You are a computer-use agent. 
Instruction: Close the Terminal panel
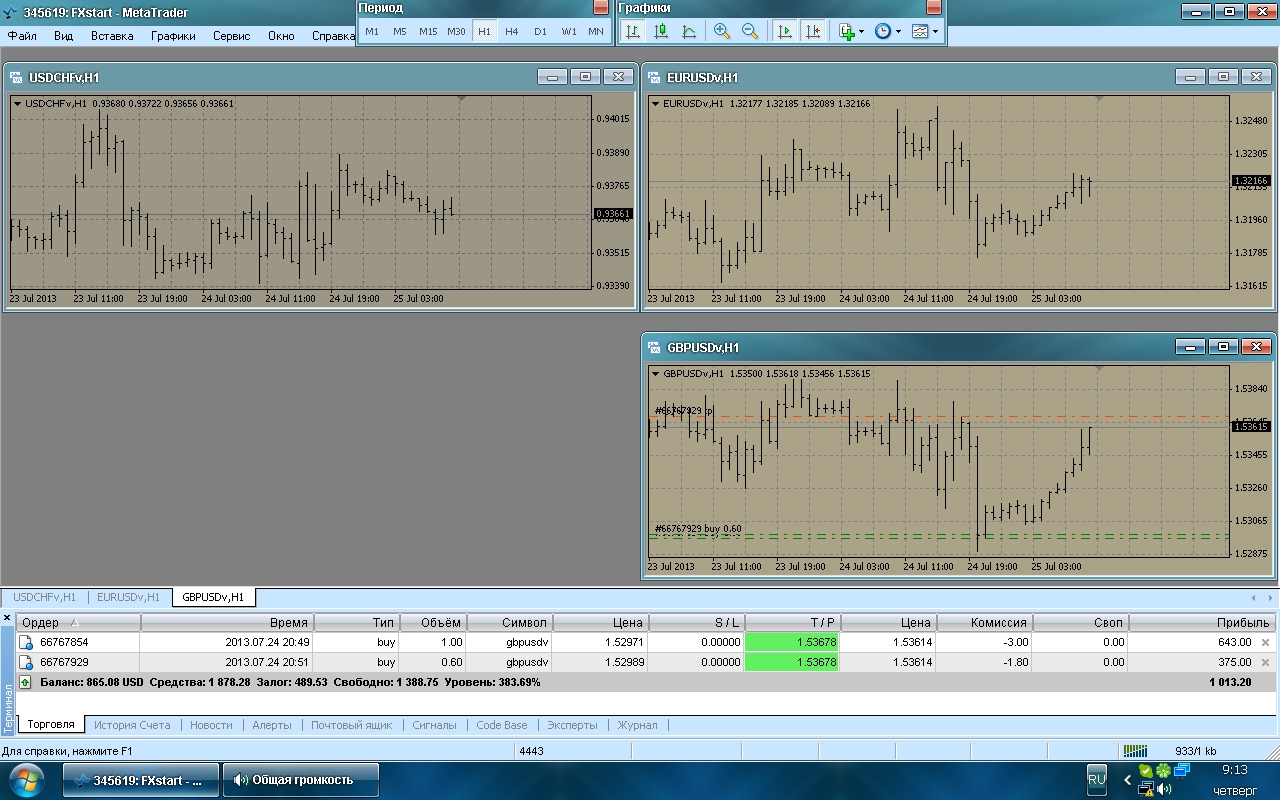pyautogui.click(x=7, y=619)
